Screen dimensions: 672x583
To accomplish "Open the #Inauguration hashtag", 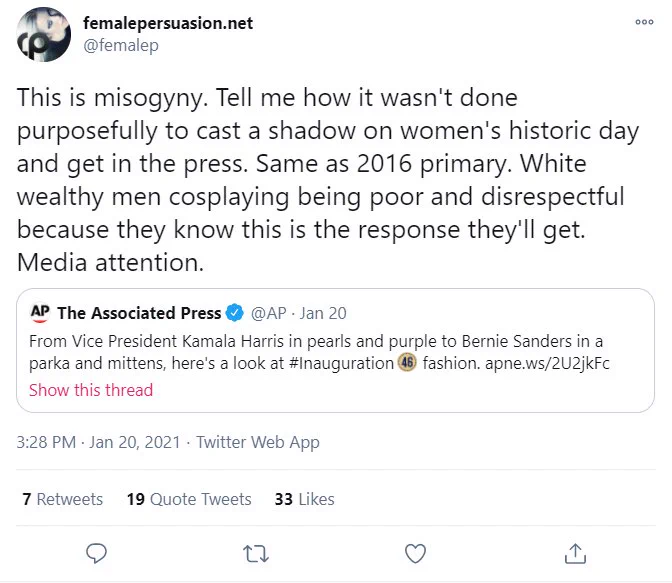I will [x=341, y=363].
